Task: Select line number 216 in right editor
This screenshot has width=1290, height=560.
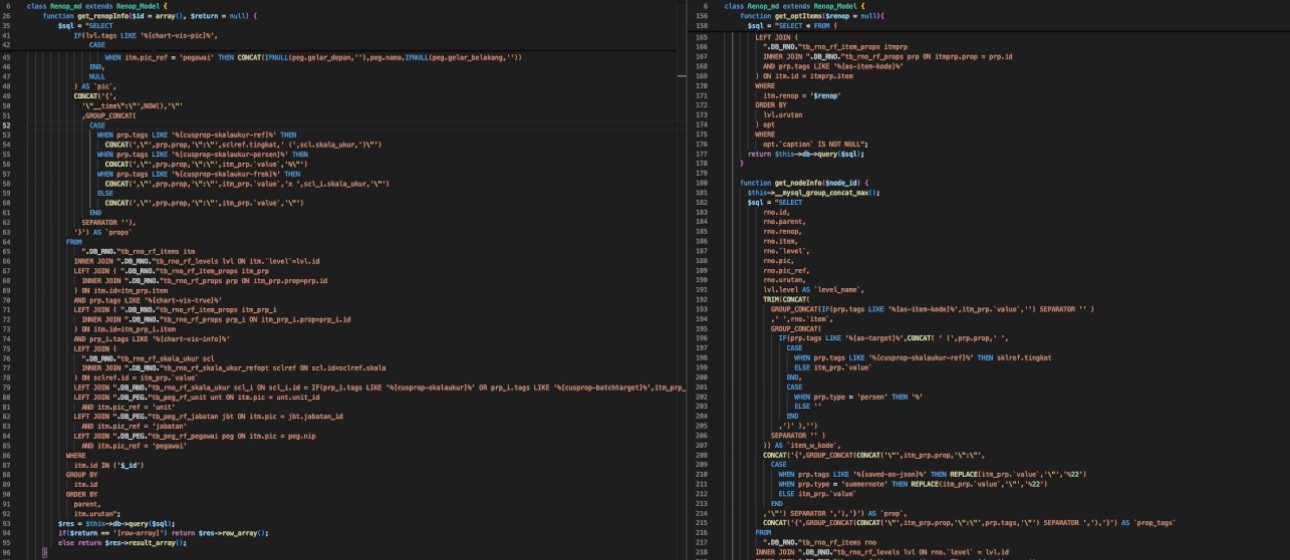Action: point(702,532)
